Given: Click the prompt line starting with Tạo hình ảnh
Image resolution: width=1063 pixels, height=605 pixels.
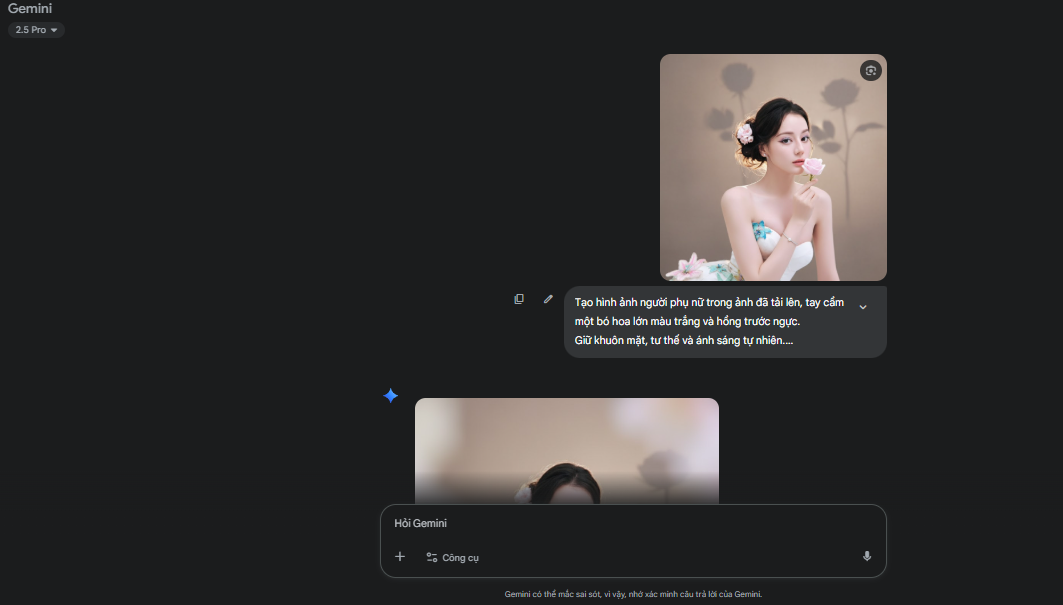Looking at the screenshot, I should (x=709, y=303).
